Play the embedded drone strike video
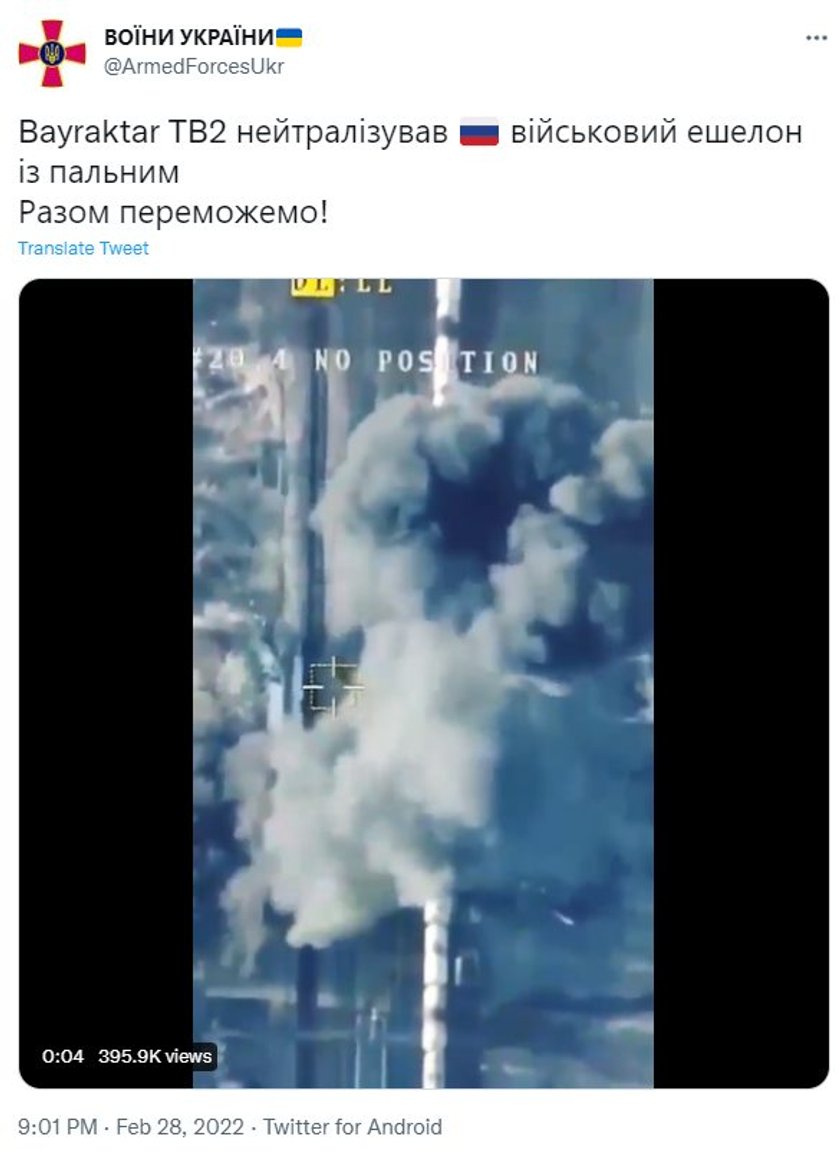The height and width of the screenshot is (1154, 840). pos(423,683)
